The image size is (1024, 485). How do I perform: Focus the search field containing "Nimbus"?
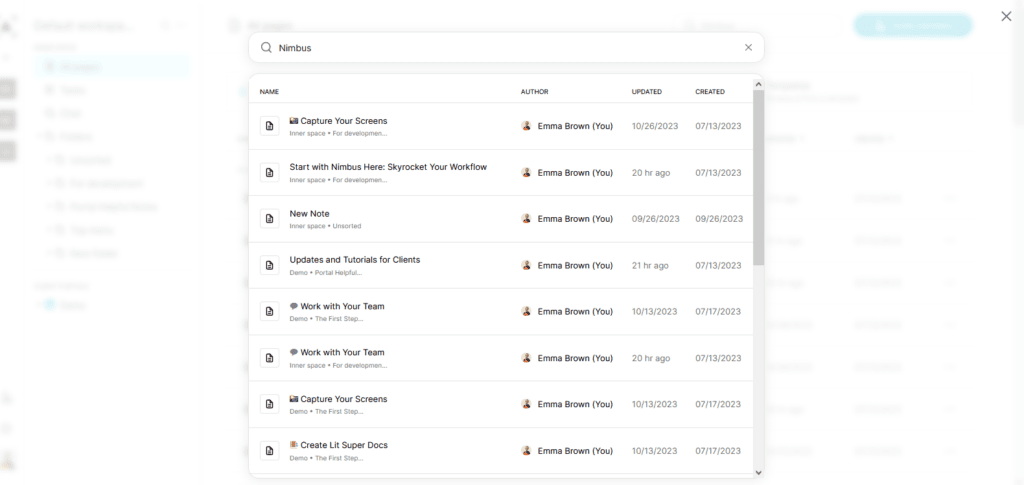pos(500,47)
